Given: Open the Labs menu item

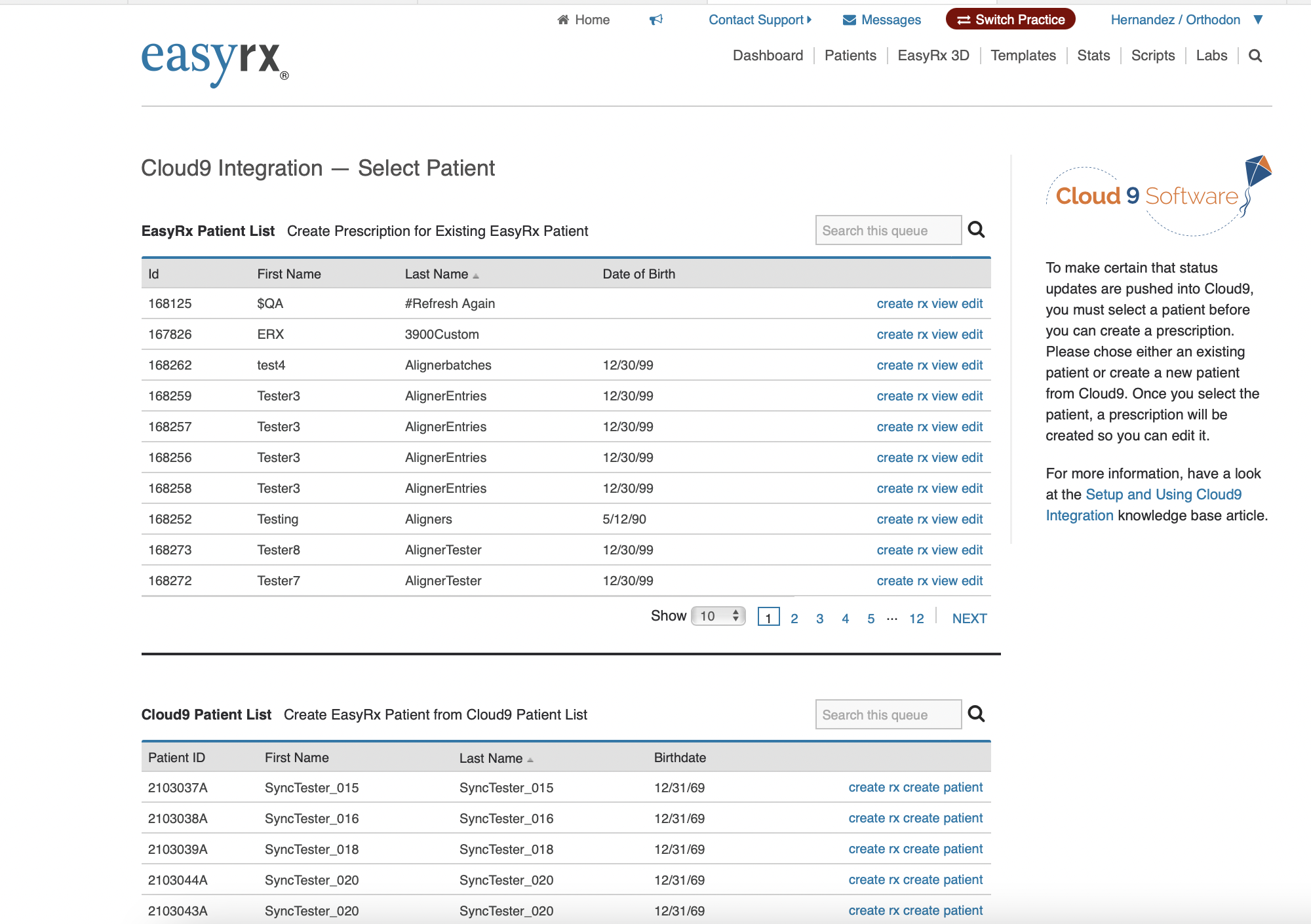Looking at the screenshot, I should click(x=1211, y=56).
